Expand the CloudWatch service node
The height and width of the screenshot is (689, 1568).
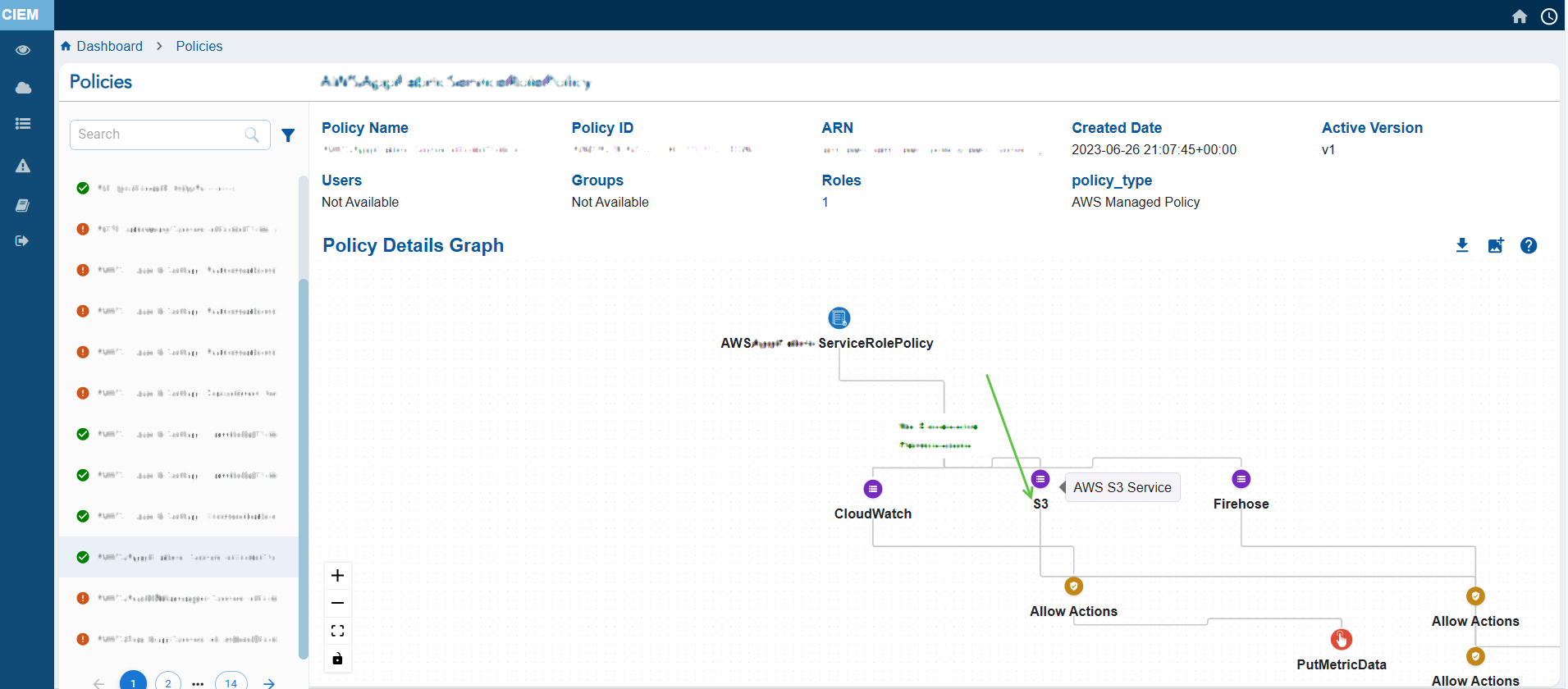click(872, 489)
